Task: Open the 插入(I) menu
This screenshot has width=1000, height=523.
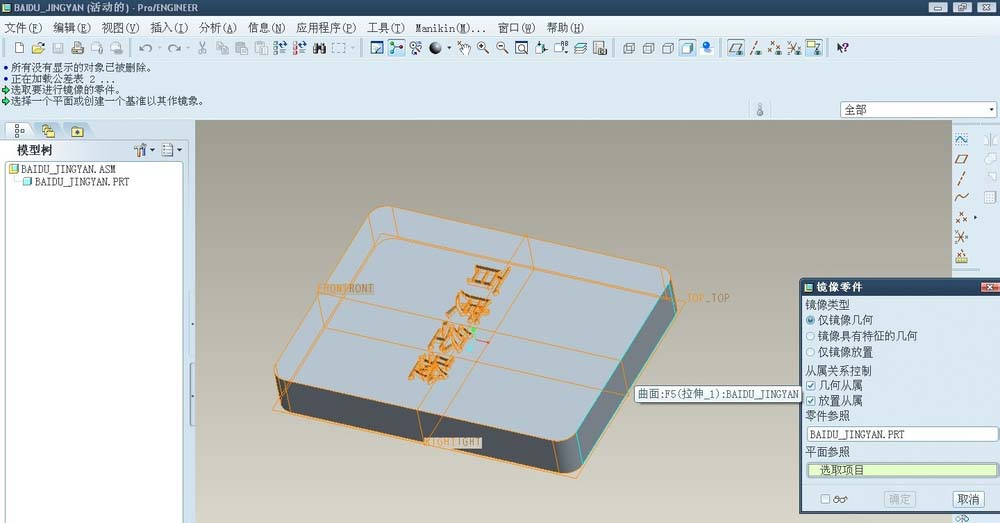Action: pyautogui.click(x=169, y=28)
